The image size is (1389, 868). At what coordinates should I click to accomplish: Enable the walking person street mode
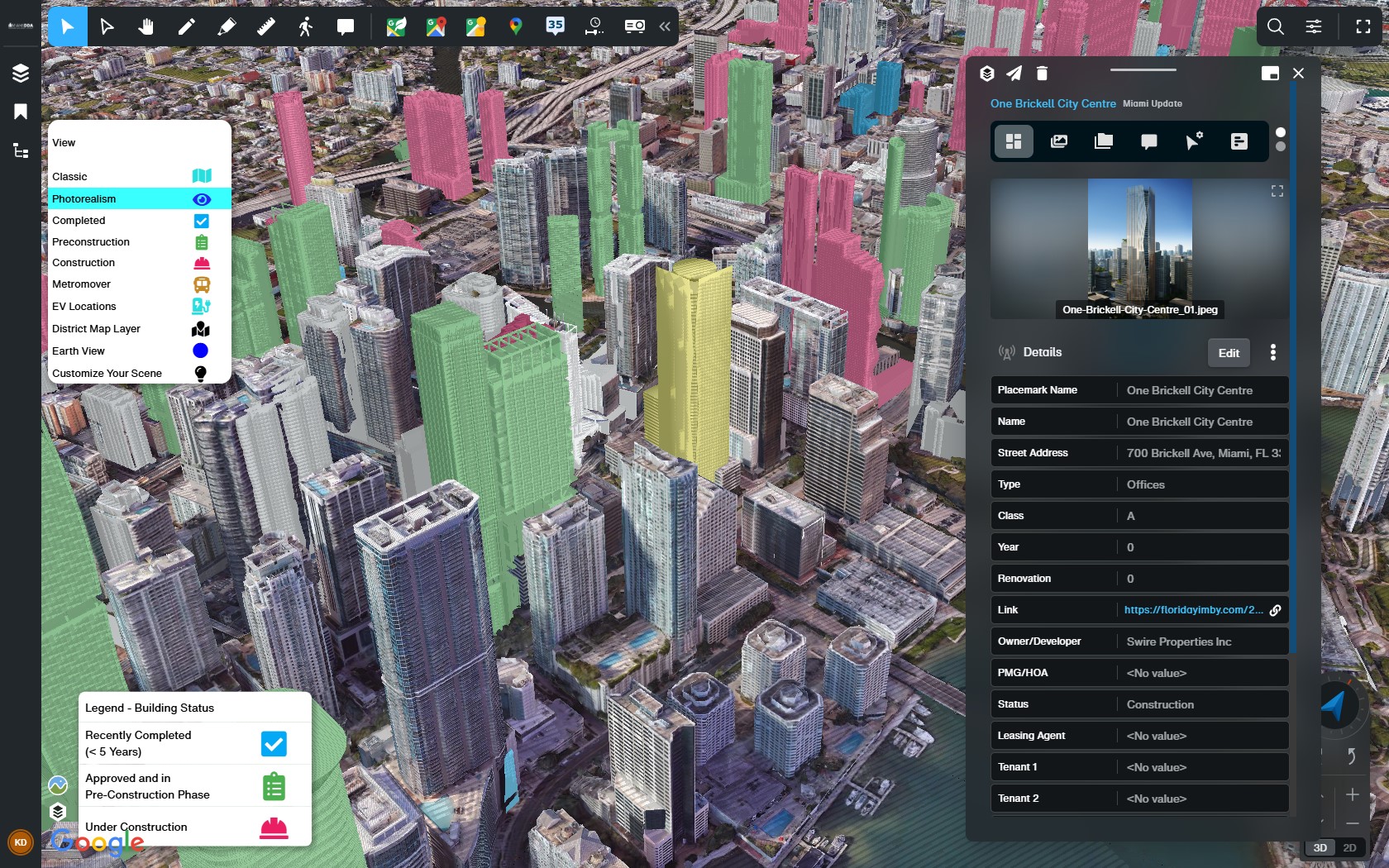pyautogui.click(x=305, y=27)
